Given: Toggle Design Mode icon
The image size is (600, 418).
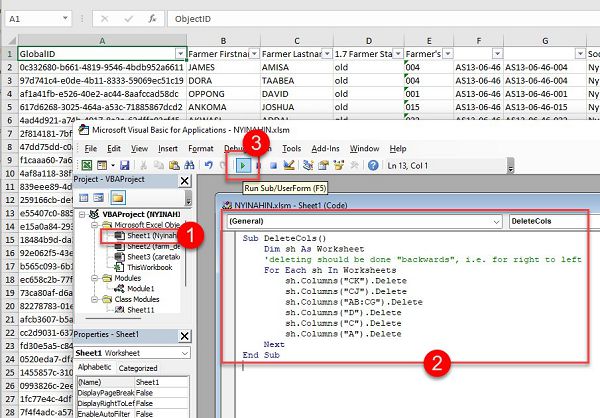Looking at the screenshot, I should 289,165.
